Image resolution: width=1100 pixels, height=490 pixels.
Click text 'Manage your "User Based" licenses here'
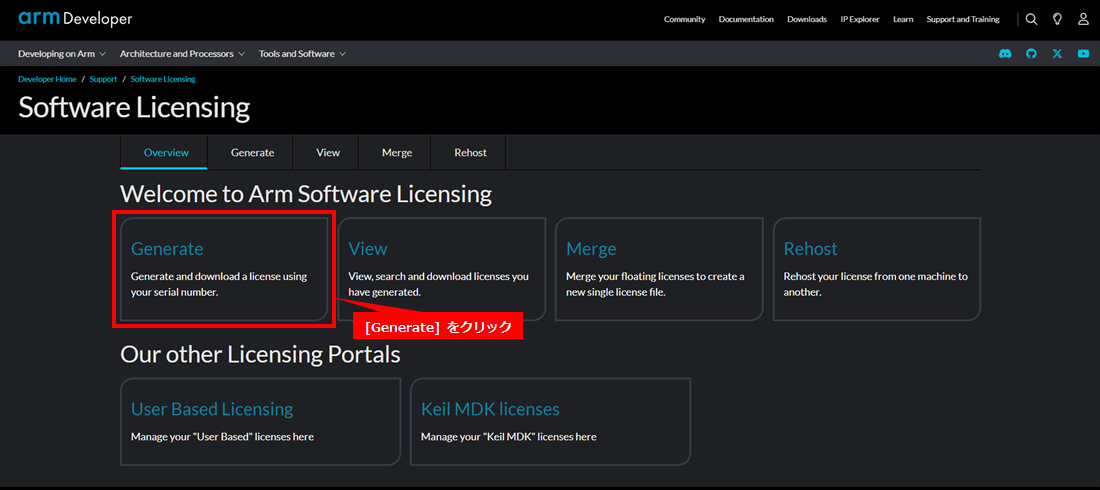(x=222, y=437)
